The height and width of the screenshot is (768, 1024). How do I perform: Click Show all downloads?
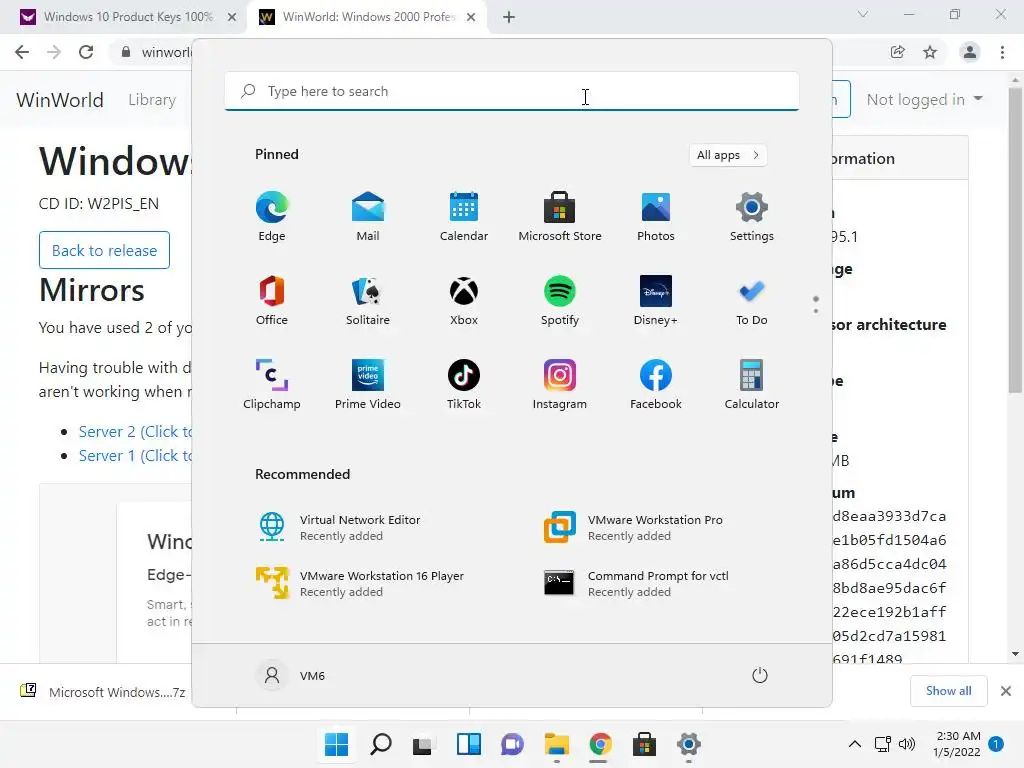(x=949, y=691)
